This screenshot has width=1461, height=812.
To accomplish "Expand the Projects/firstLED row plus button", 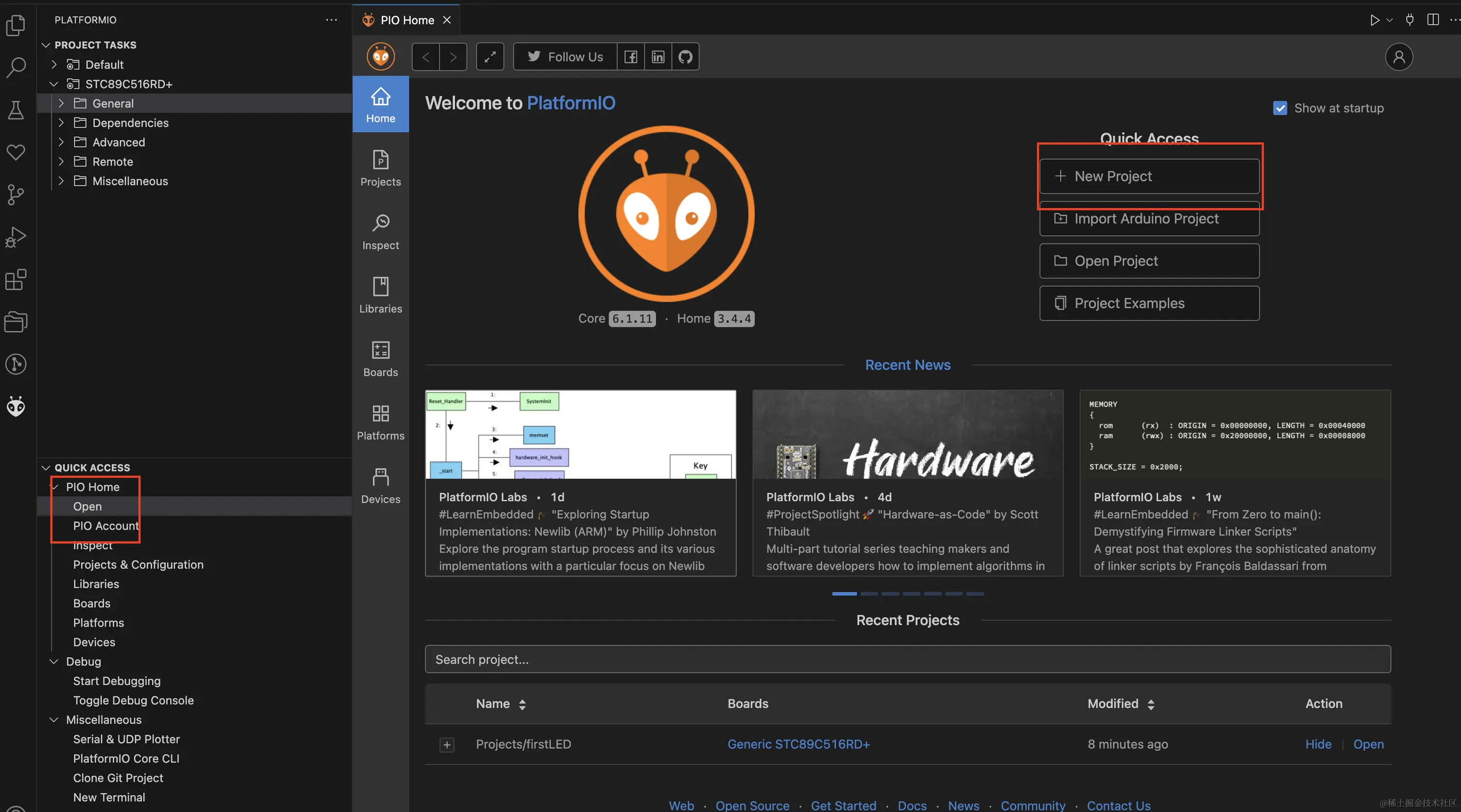I will tap(447, 744).
